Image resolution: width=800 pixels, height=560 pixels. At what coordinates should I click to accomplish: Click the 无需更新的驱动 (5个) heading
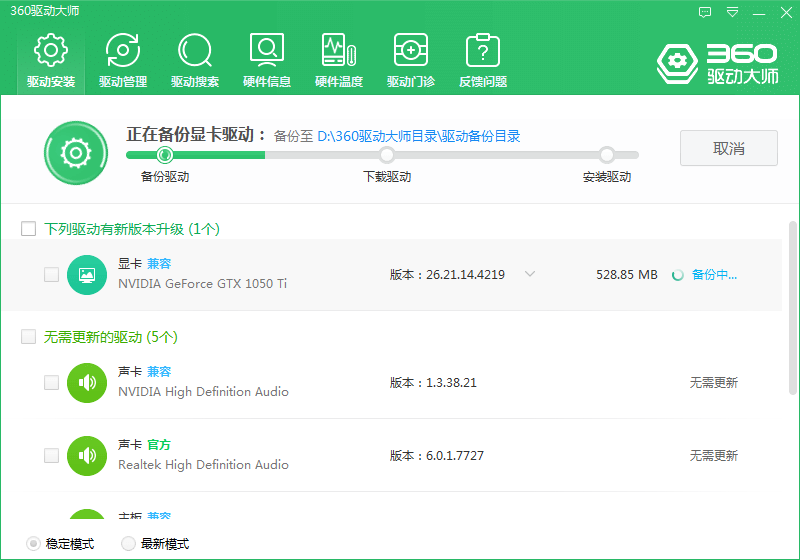point(111,337)
